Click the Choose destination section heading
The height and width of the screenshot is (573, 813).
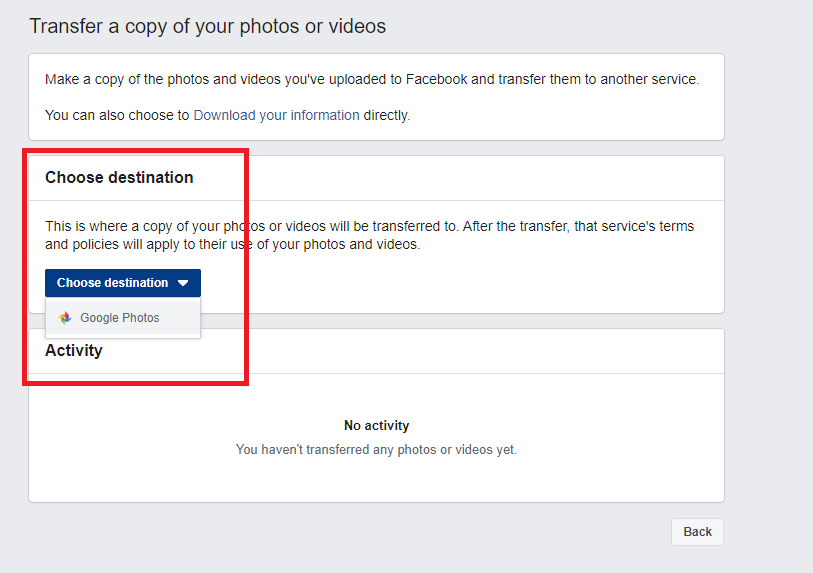[x=119, y=177]
